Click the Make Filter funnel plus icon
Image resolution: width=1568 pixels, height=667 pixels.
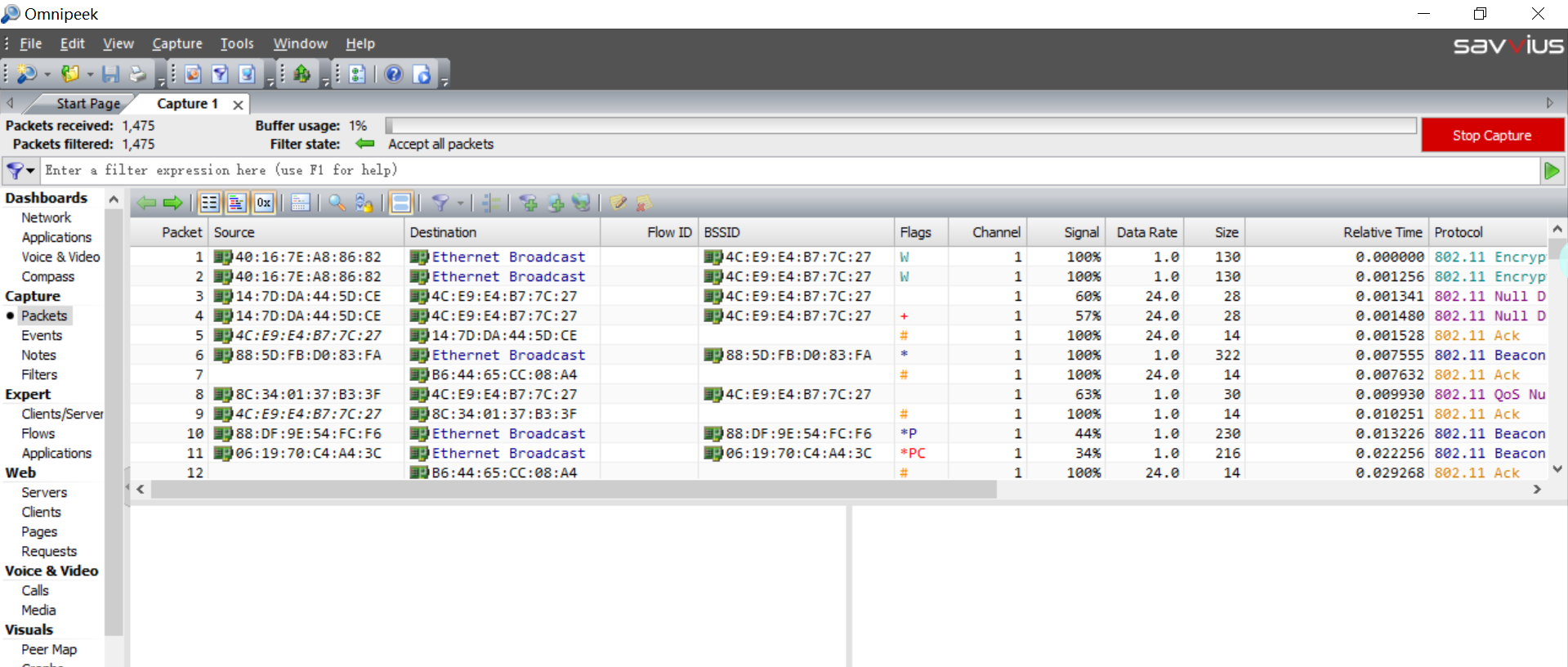pyautogui.click(x=529, y=203)
